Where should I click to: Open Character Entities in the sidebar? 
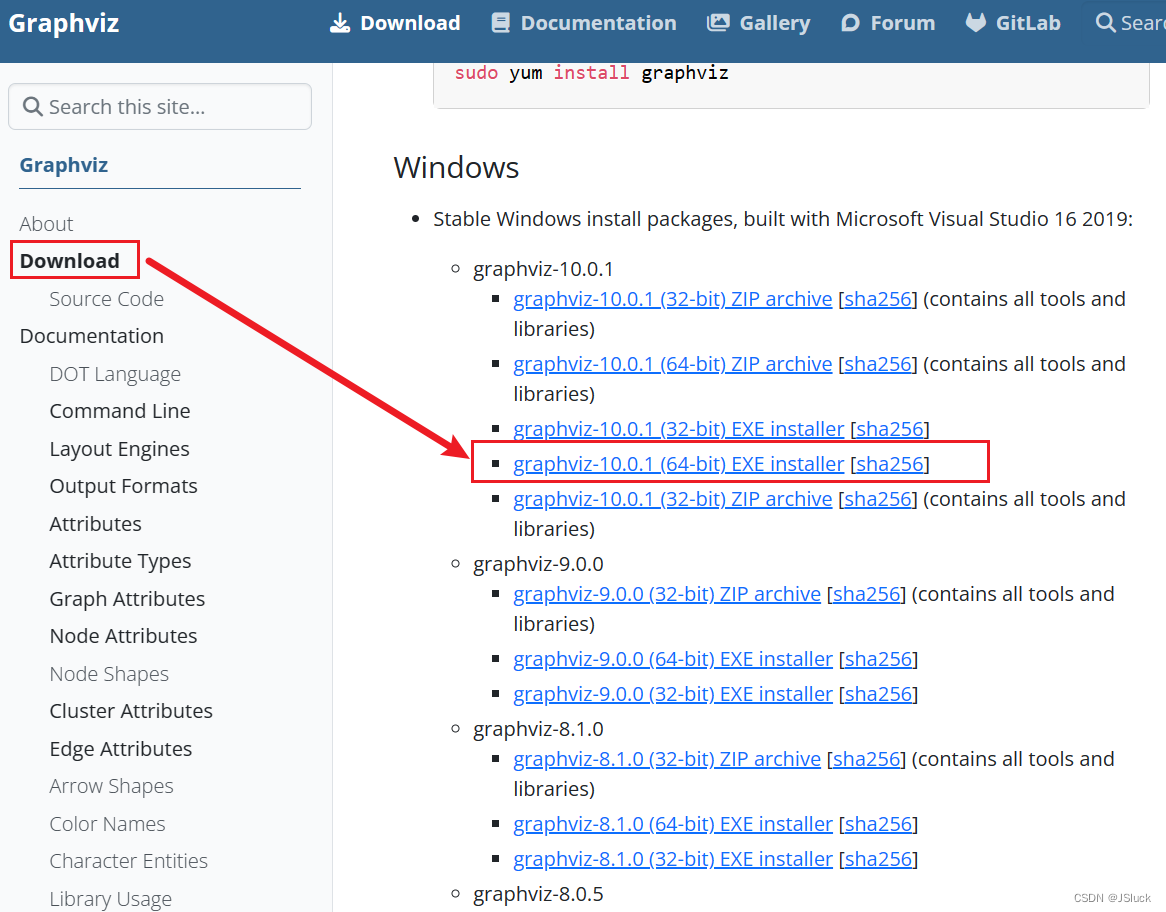pos(129,861)
